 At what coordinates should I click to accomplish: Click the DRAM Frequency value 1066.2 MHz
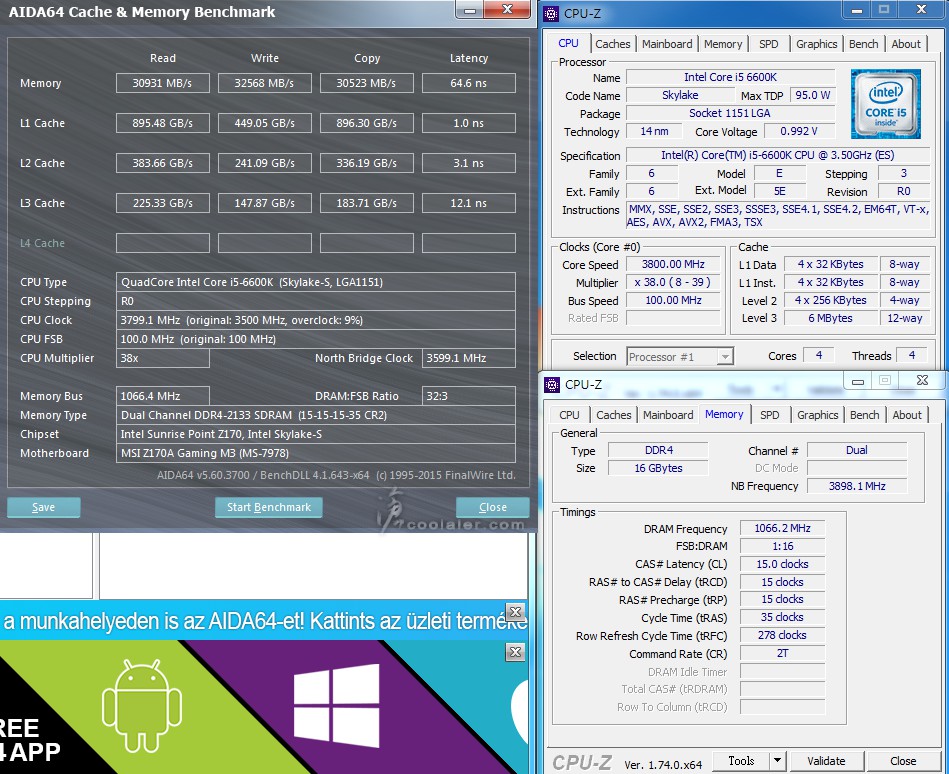(x=782, y=528)
